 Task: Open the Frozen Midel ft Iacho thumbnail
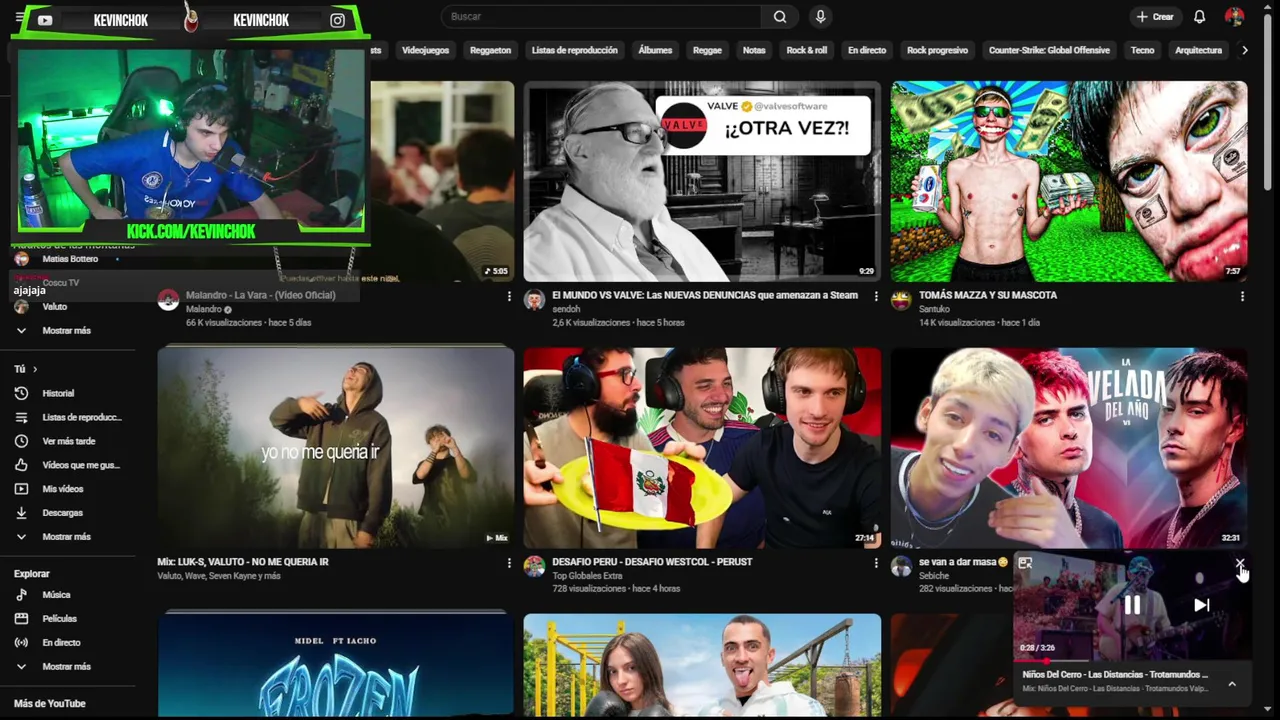coord(336,665)
